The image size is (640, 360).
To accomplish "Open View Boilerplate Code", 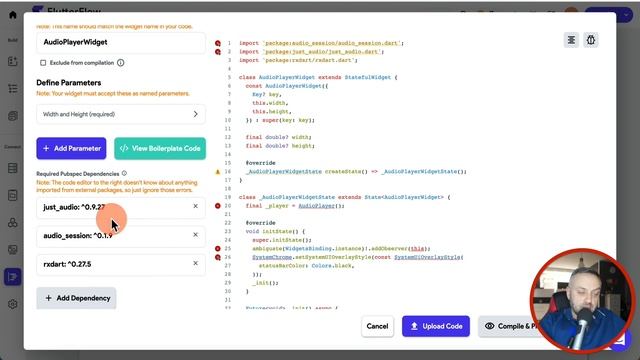I will (160, 149).
